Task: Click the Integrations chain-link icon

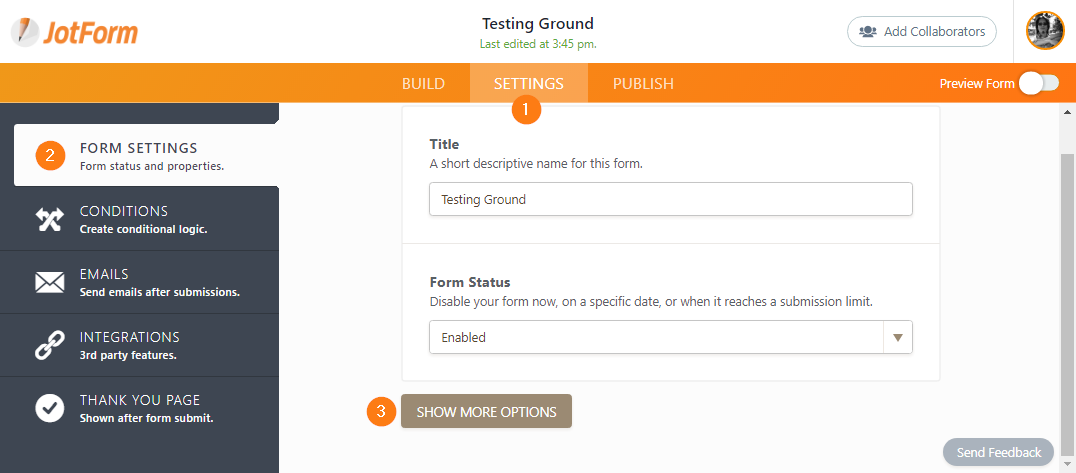Action: click(49, 345)
